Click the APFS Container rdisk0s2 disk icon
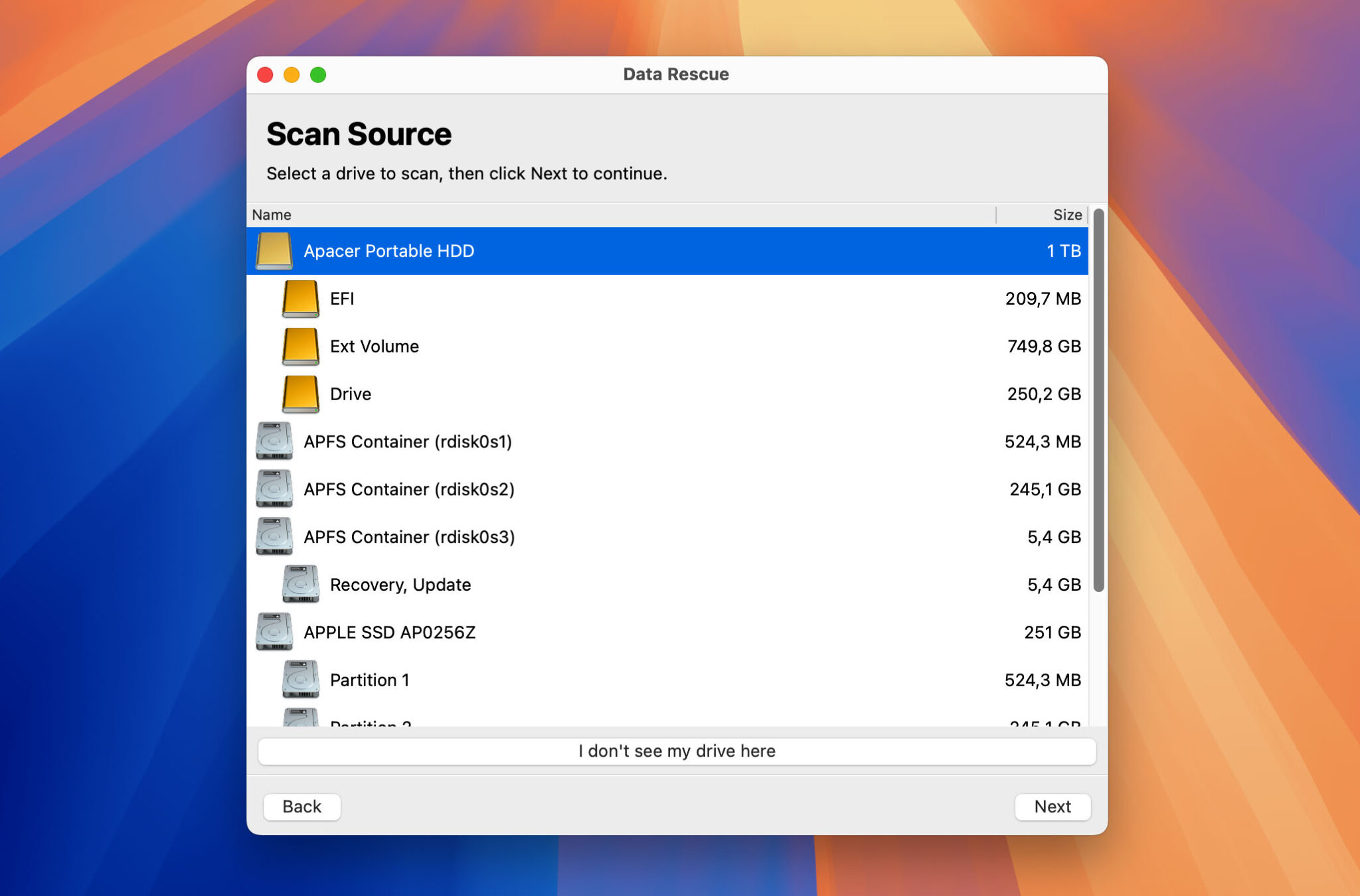The height and width of the screenshot is (896, 1360). pyautogui.click(x=274, y=489)
